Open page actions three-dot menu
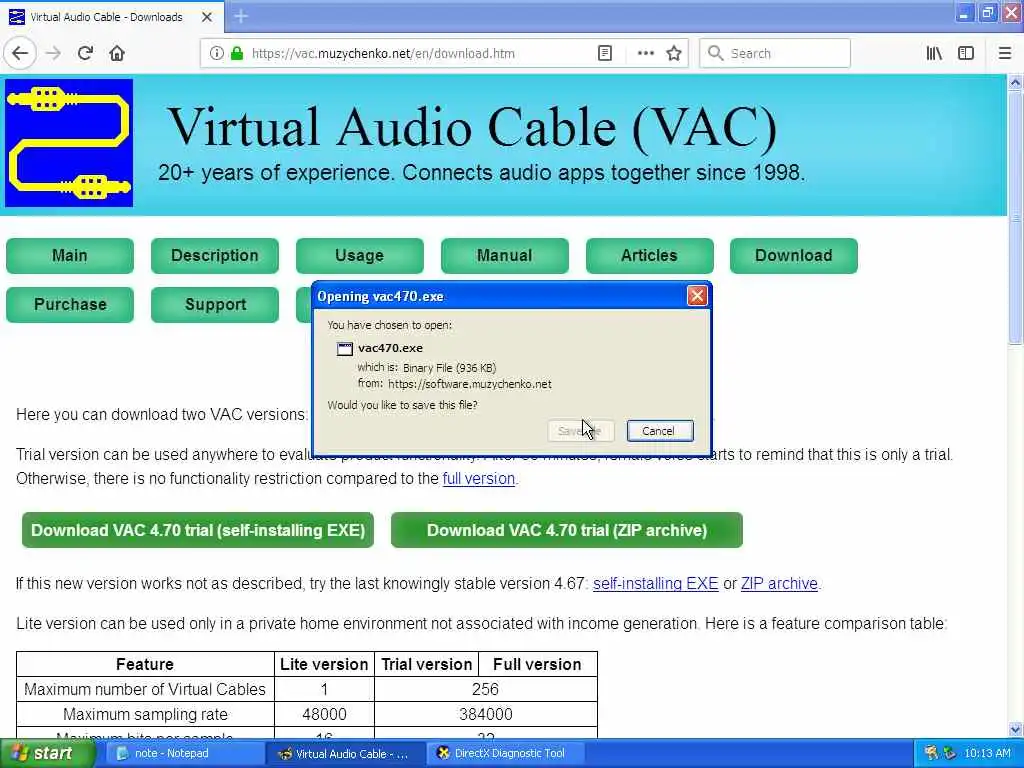1024x768 pixels. pyautogui.click(x=645, y=54)
